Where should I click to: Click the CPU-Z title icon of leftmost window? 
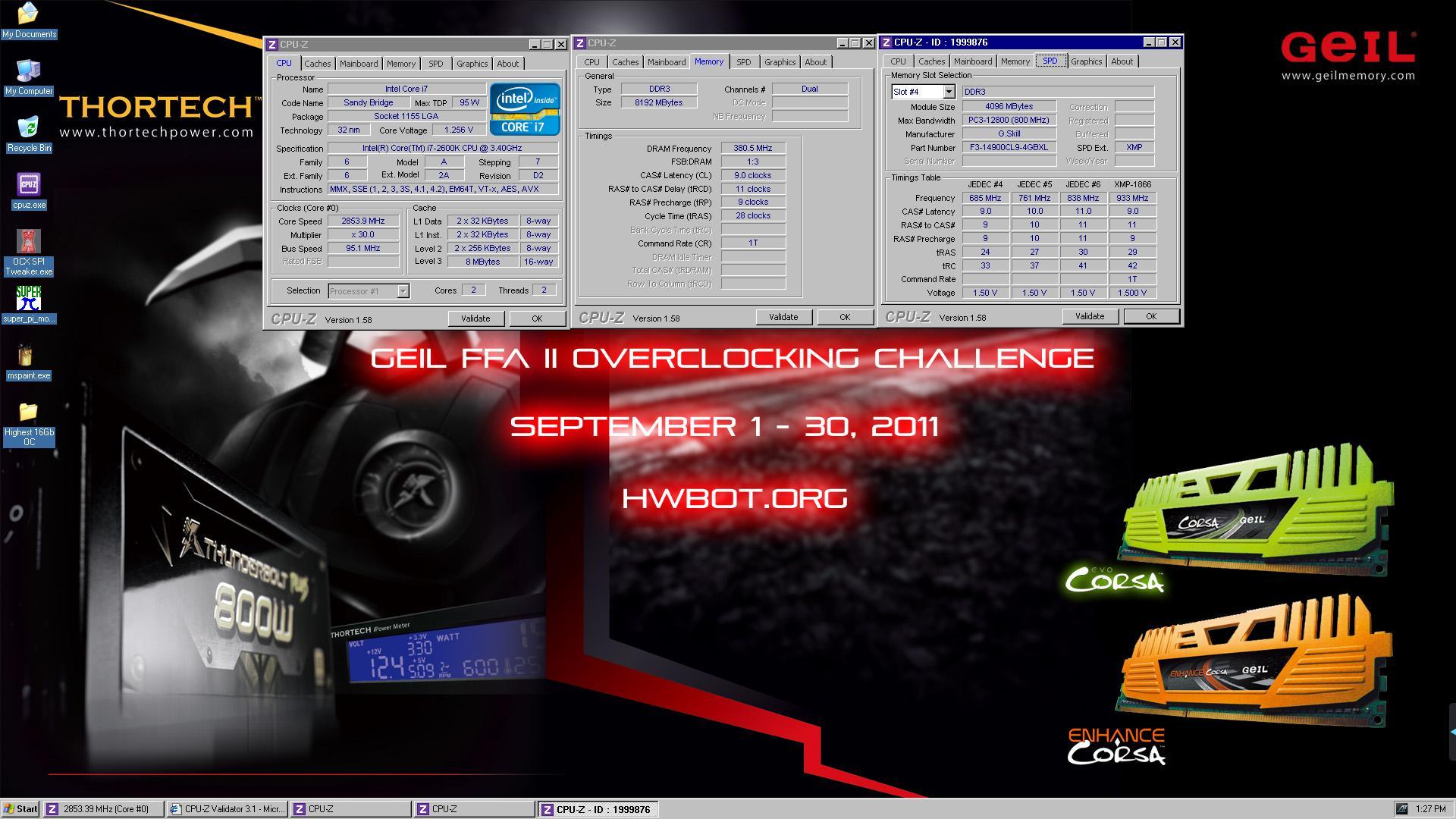tap(273, 45)
